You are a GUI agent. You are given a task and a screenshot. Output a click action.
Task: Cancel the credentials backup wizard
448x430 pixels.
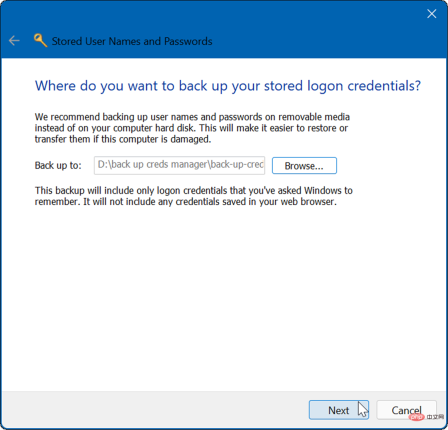(x=406, y=410)
